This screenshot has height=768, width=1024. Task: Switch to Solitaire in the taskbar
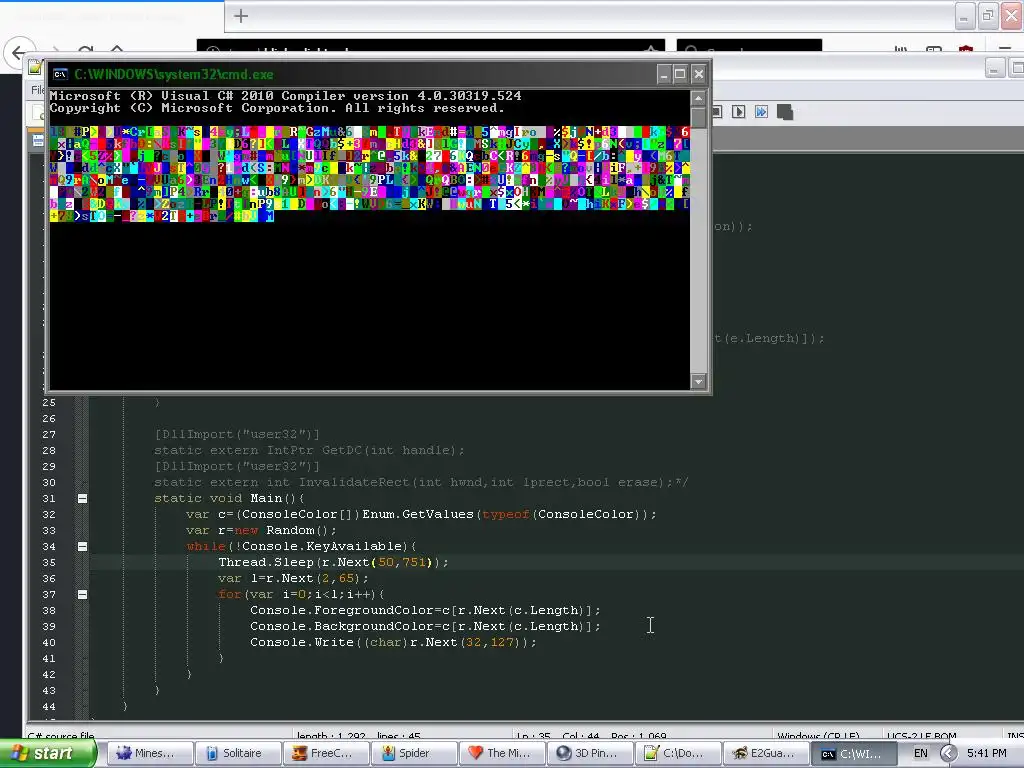pyautogui.click(x=238, y=754)
